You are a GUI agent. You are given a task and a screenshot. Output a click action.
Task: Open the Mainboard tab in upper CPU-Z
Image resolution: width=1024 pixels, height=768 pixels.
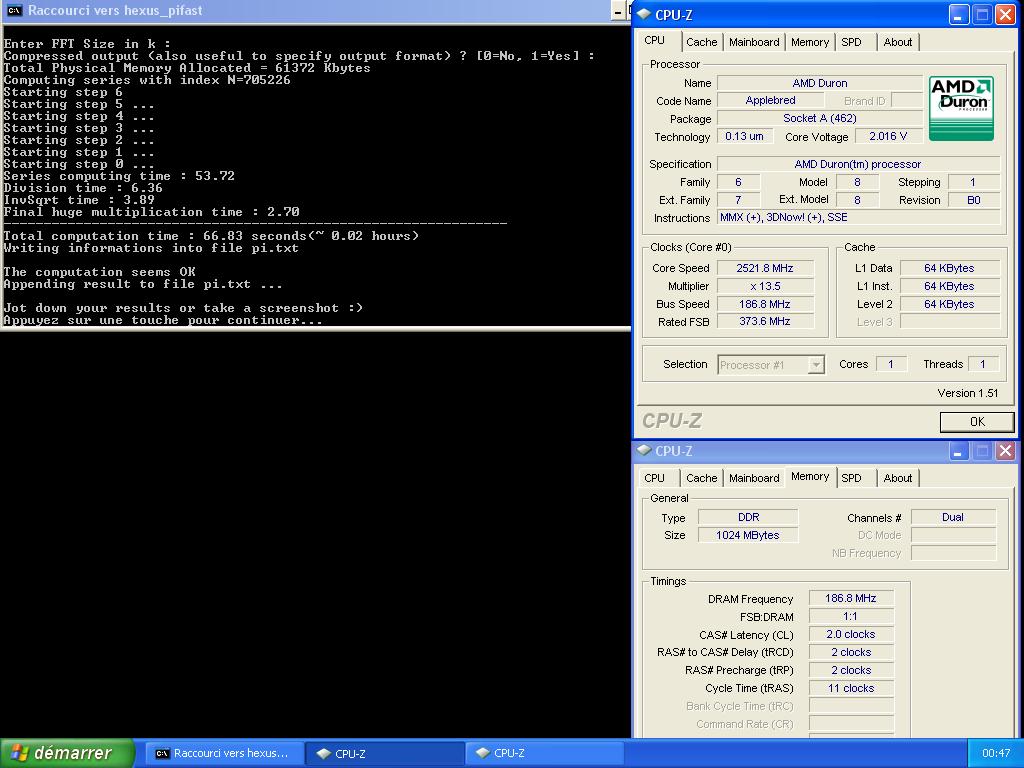click(x=754, y=42)
